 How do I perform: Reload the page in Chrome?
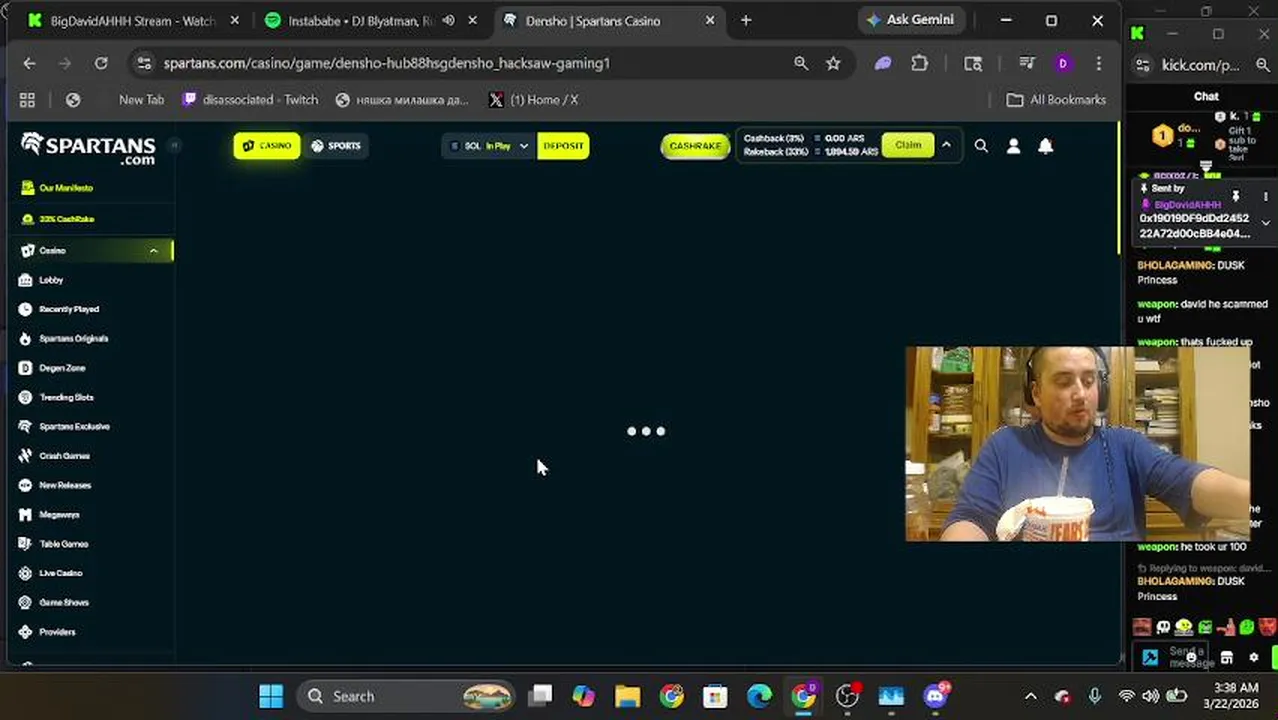pyautogui.click(x=101, y=63)
